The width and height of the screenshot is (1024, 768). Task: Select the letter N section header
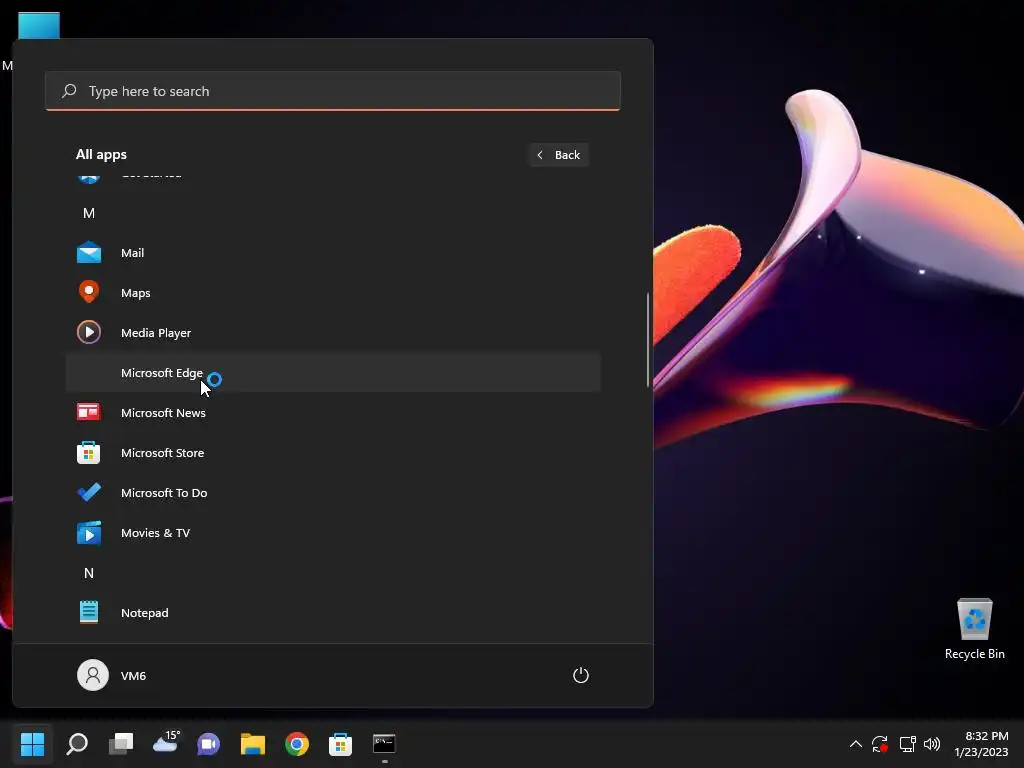coord(89,573)
